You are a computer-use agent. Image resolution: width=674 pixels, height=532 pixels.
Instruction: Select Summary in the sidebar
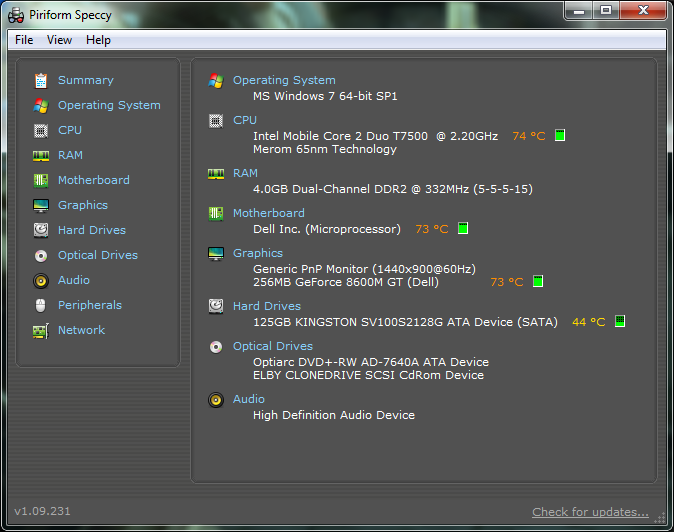point(86,80)
